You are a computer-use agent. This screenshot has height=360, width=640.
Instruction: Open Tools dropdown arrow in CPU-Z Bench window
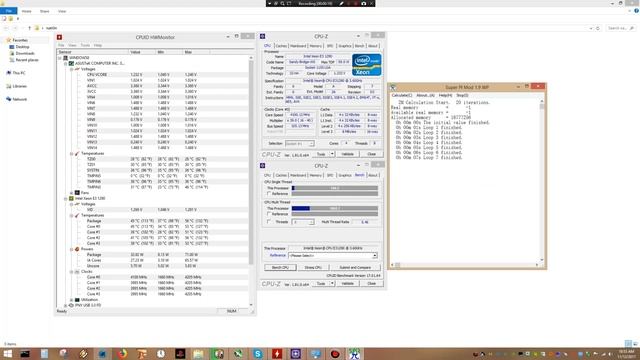point(332,283)
